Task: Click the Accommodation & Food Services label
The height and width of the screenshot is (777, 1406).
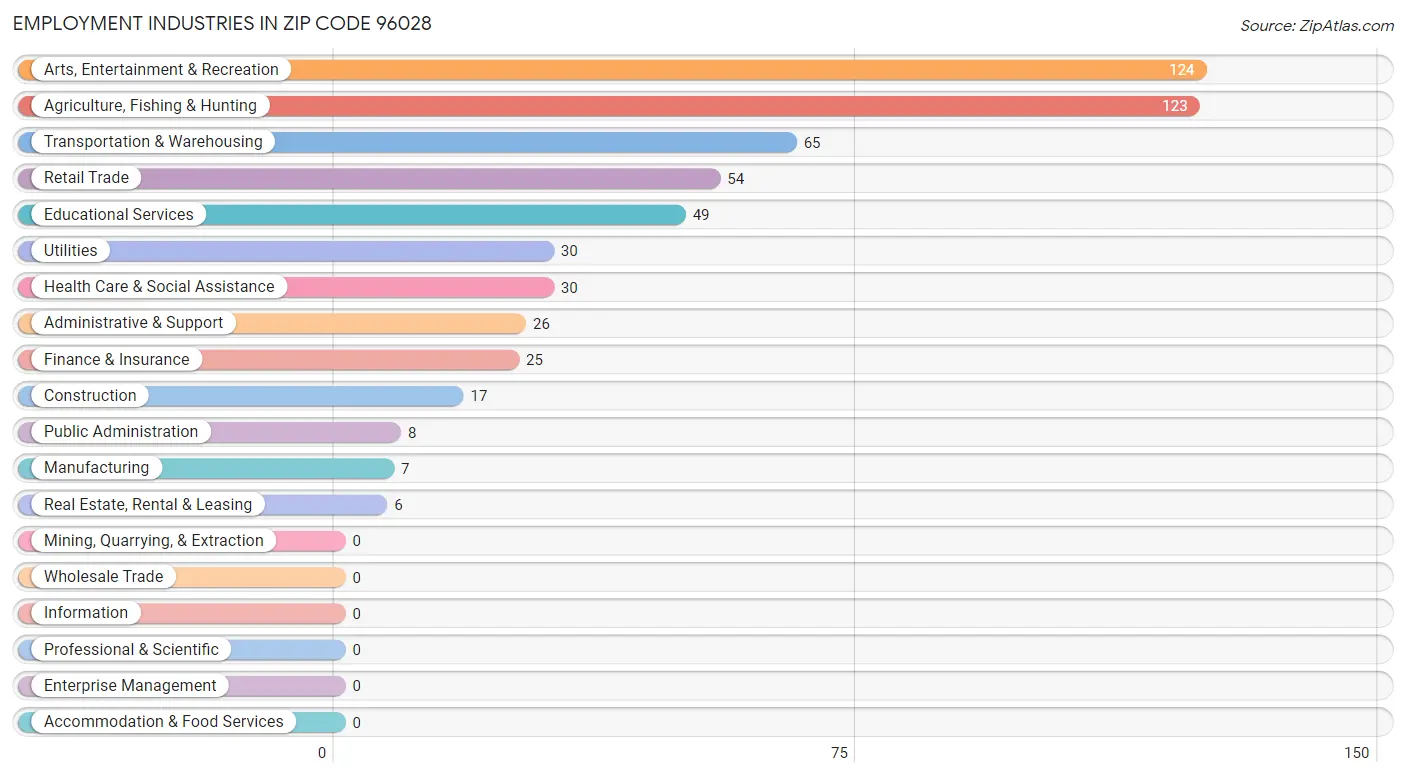Action: click(x=164, y=722)
